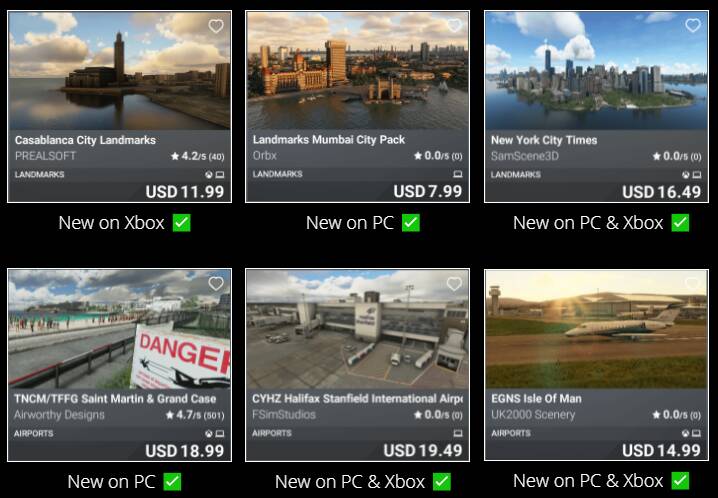Click green checkmark under Halifax Stanfield card

pos(442,482)
